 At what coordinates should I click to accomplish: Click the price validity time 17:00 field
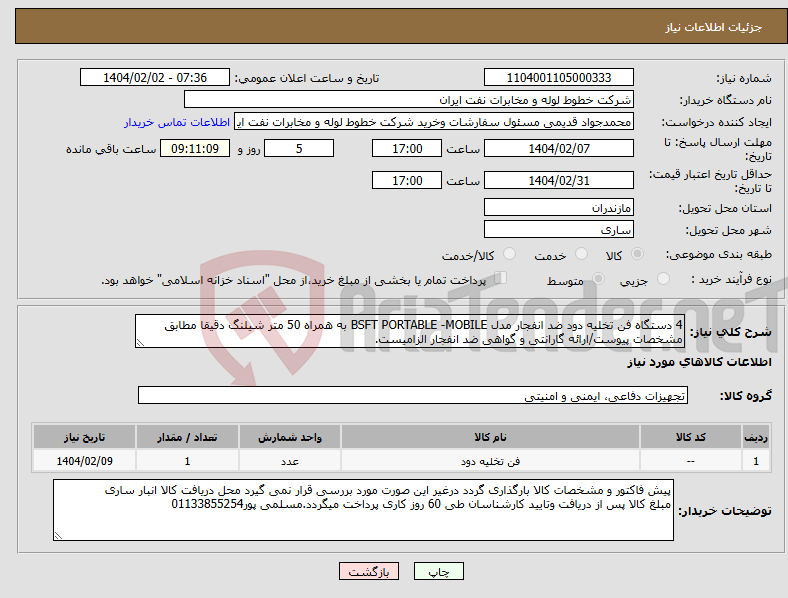407,180
